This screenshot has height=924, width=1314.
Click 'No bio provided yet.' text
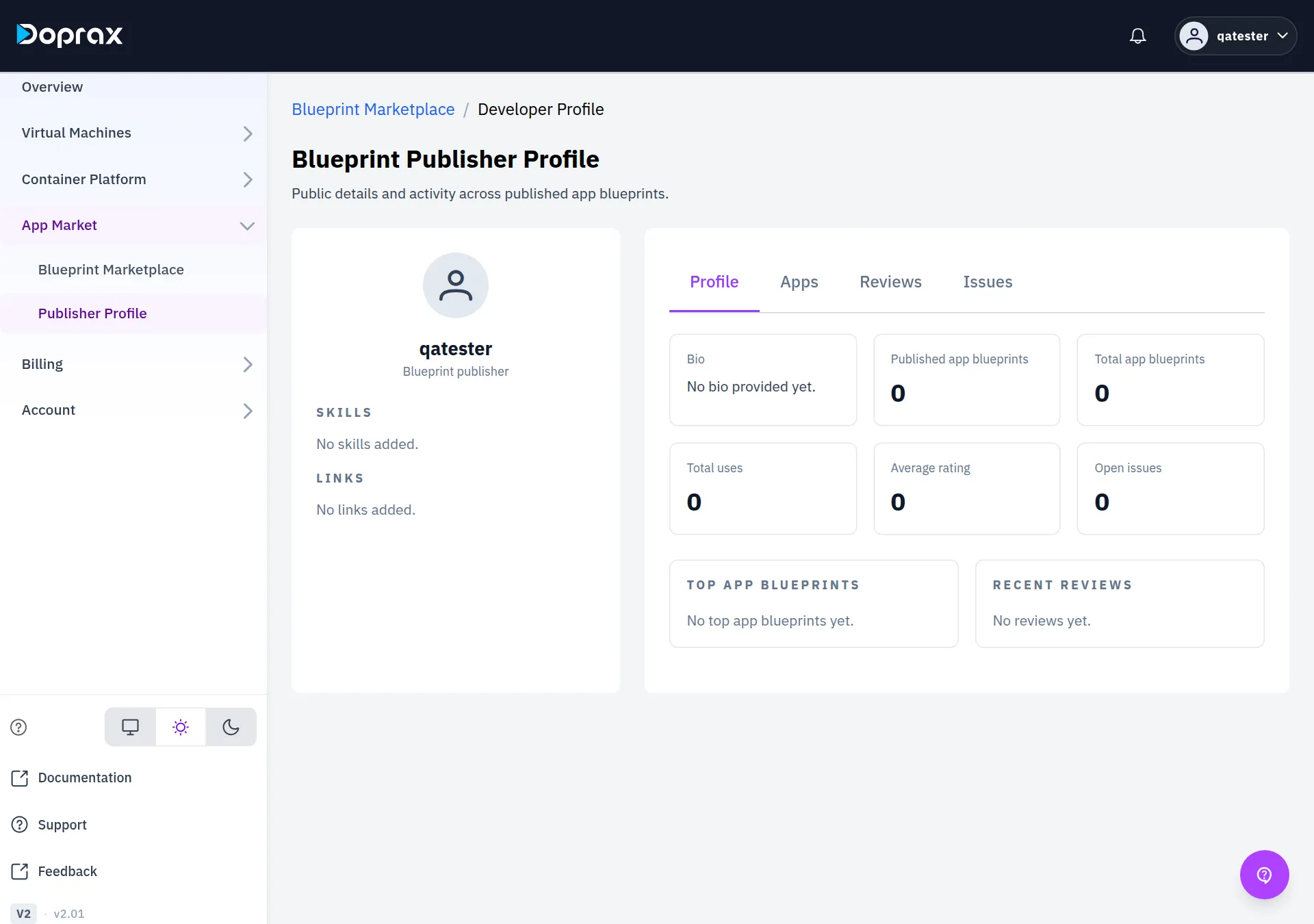click(x=751, y=387)
